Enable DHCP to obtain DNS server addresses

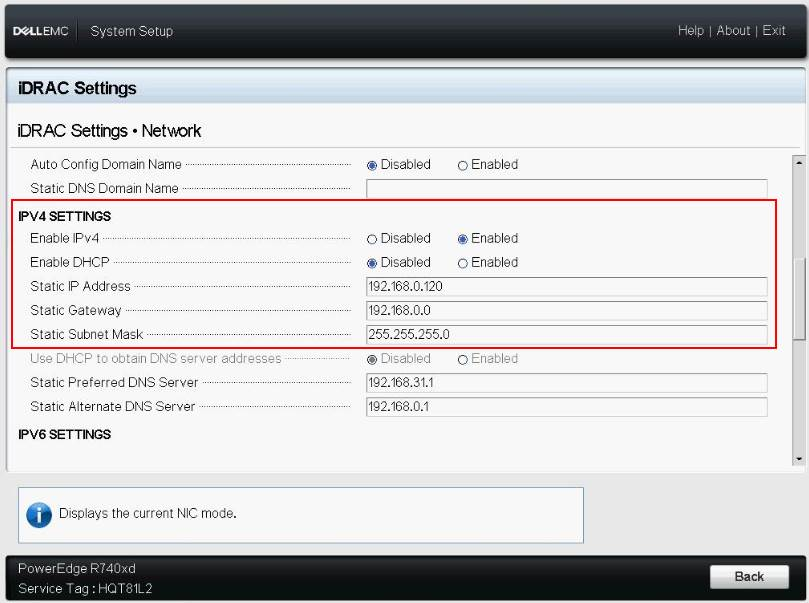click(x=463, y=359)
